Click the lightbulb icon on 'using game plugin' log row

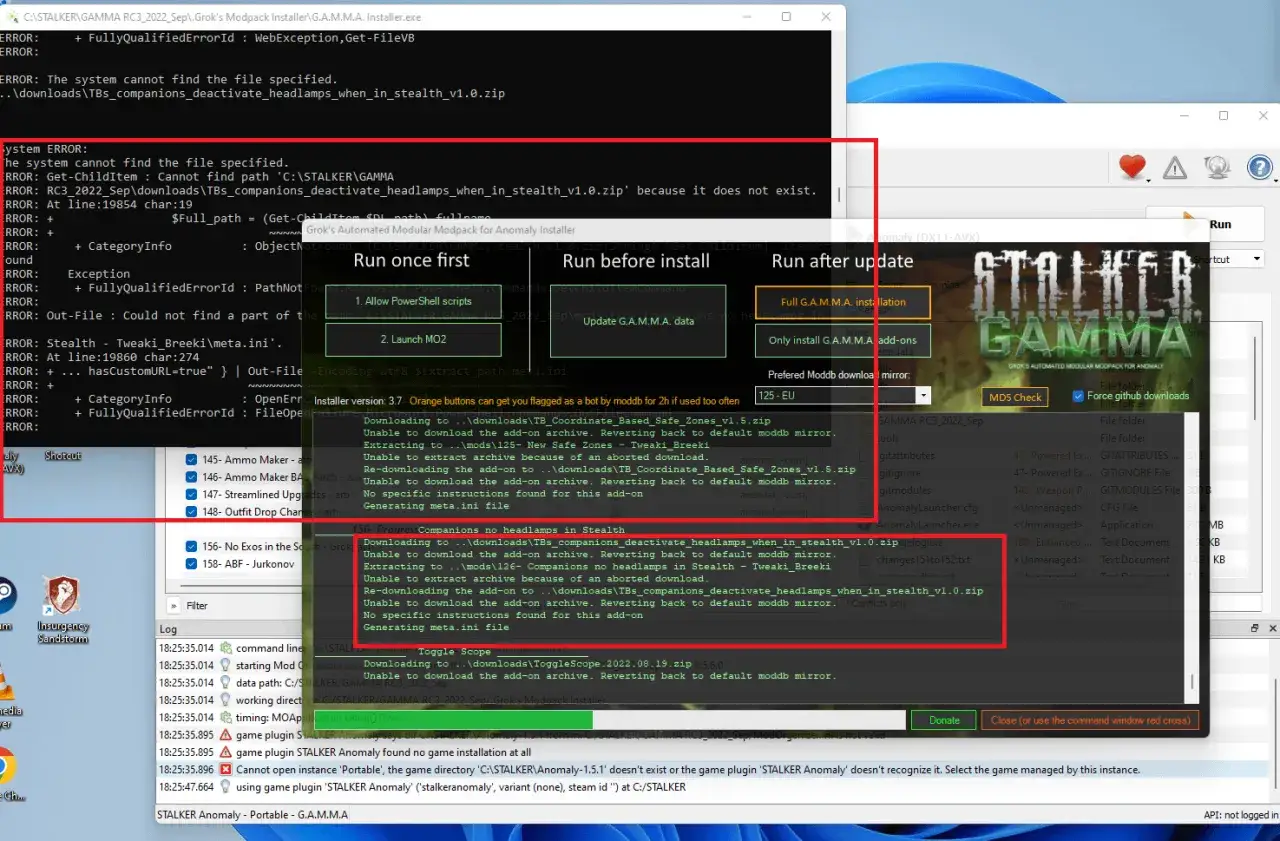(x=226, y=787)
